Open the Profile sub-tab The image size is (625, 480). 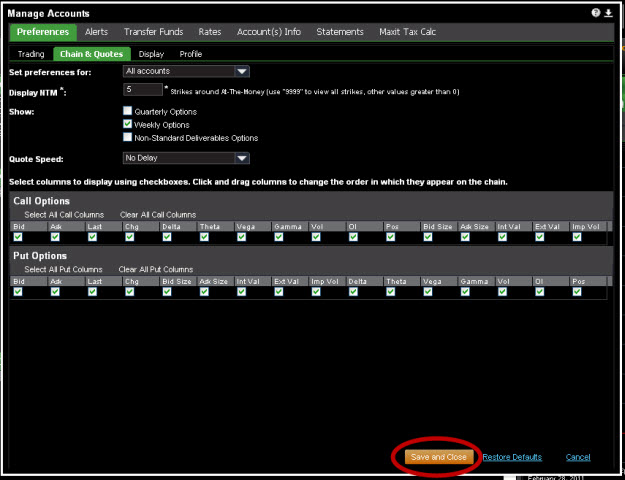pyautogui.click(x=191, y=54)
